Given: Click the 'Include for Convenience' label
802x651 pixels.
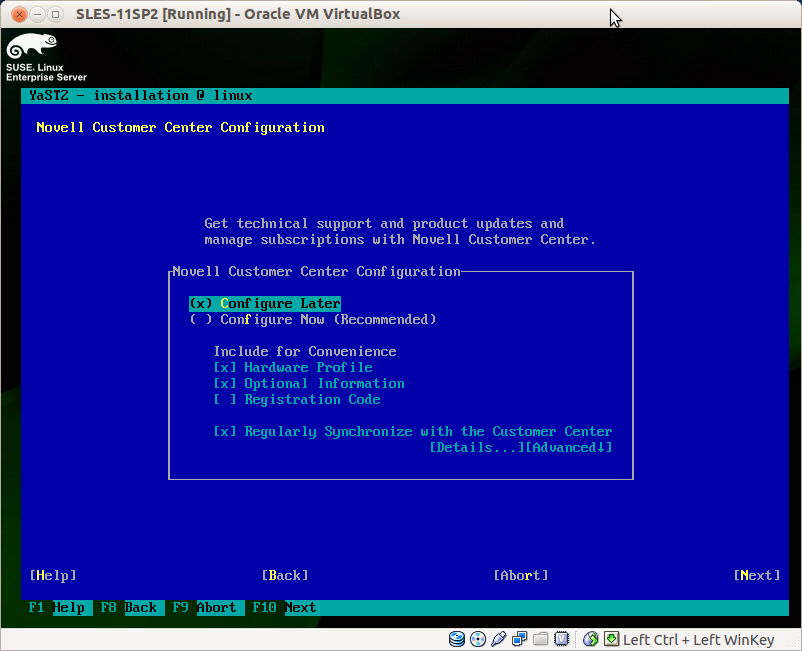Looking at the screenshot, I should [305, 351].
